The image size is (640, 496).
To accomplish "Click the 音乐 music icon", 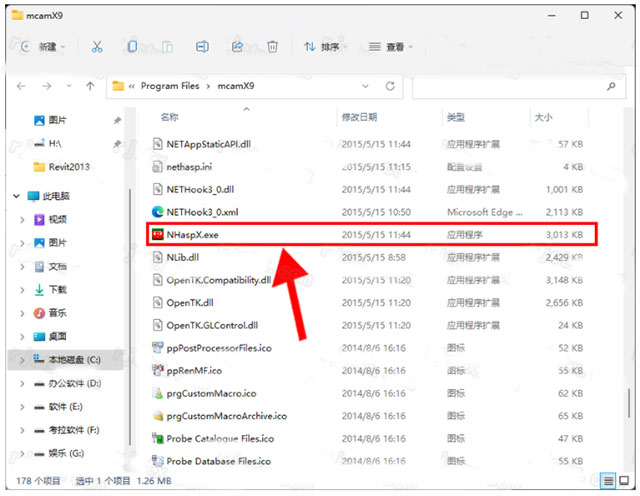I will point(39,313).
